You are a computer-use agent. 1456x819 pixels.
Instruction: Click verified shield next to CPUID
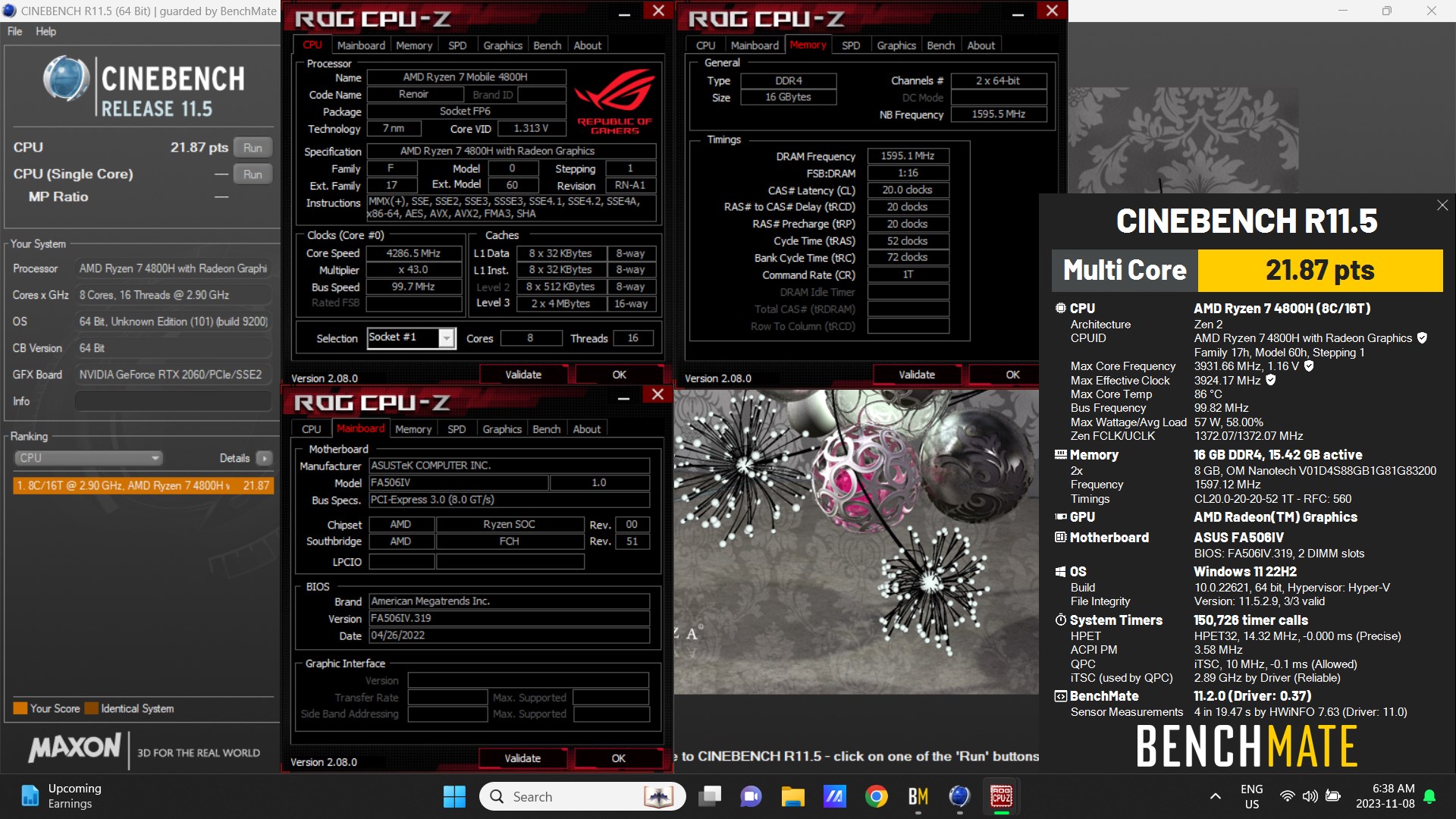click(x=1422, y=338)
